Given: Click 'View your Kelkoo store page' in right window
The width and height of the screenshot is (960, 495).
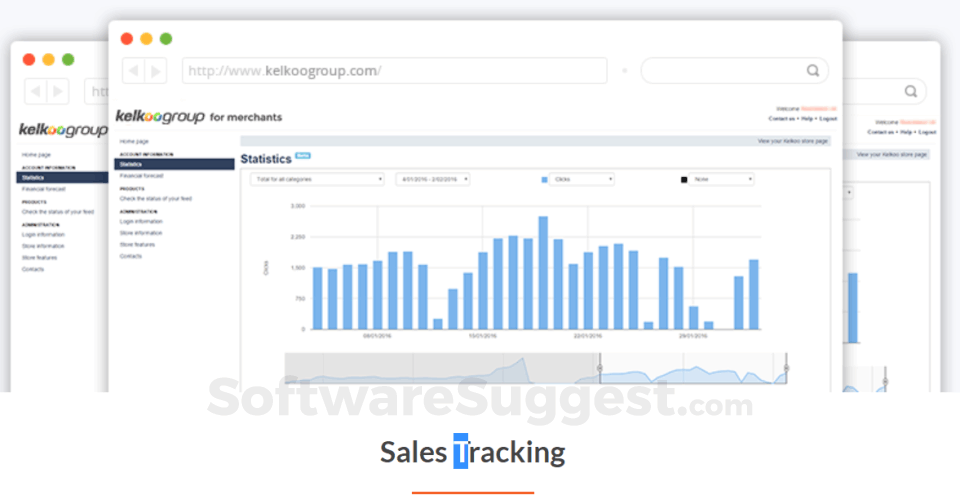Looking at the screenshot, I should pyautogui.click(x=891, y=155).
